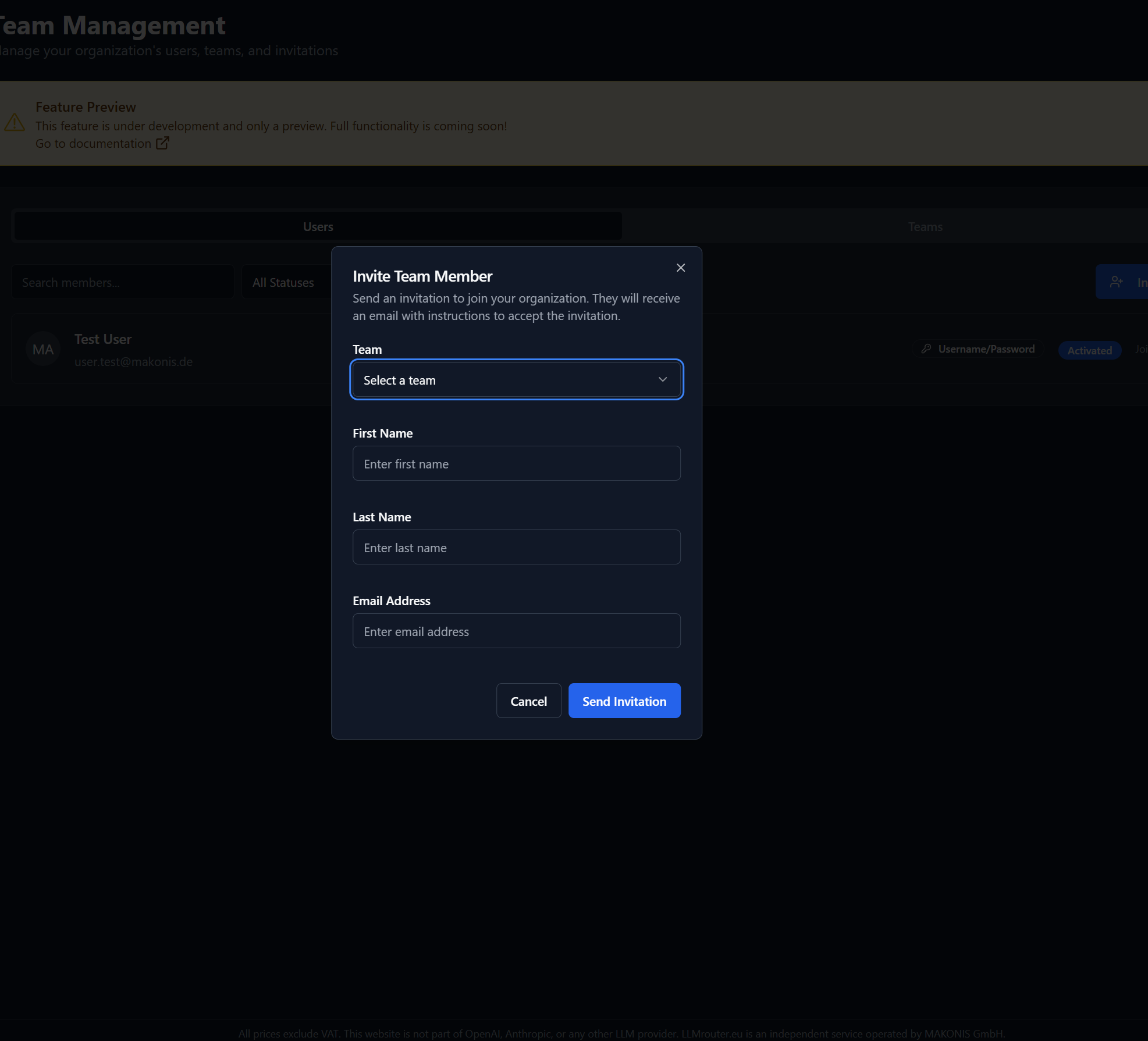Click the person-plus invite icon on blue button
This screenshot has height=1041, width=1148.
tap(1116, 281)
